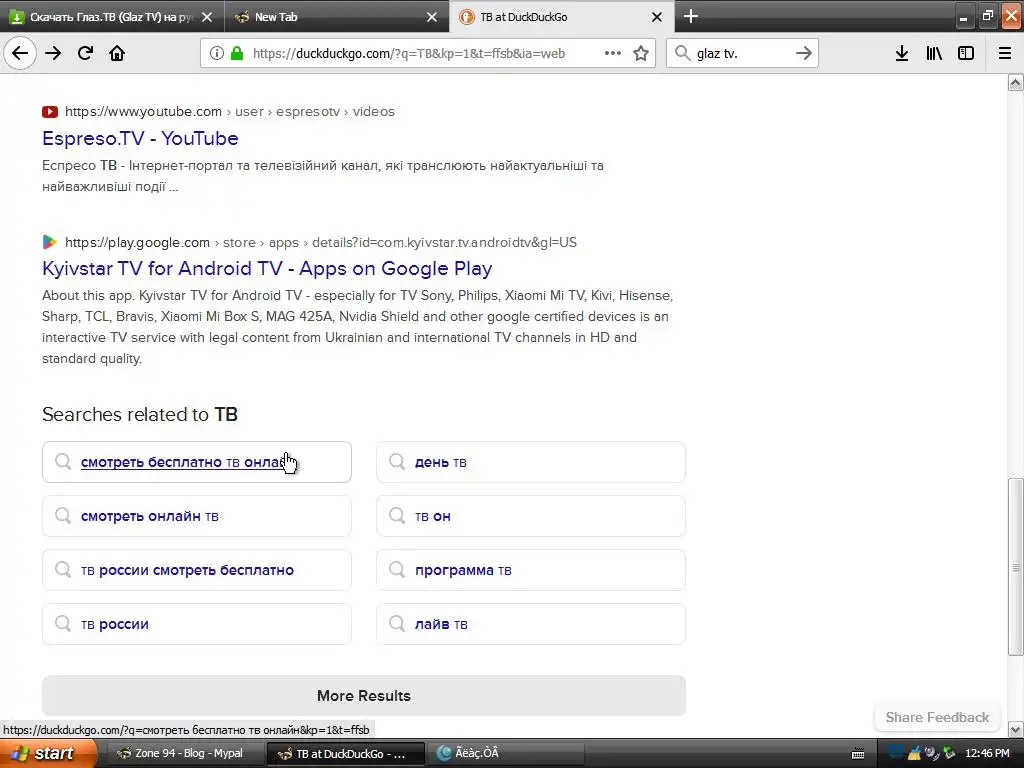Toggle the sidebar view

click(x=966, y=54)
